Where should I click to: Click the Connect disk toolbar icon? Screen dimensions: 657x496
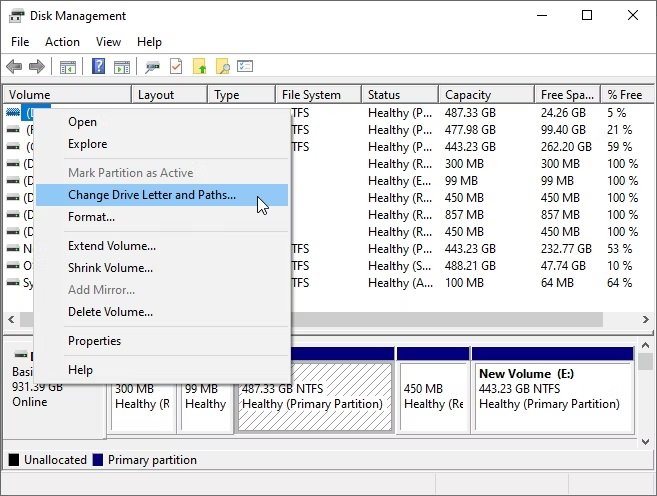152,67
